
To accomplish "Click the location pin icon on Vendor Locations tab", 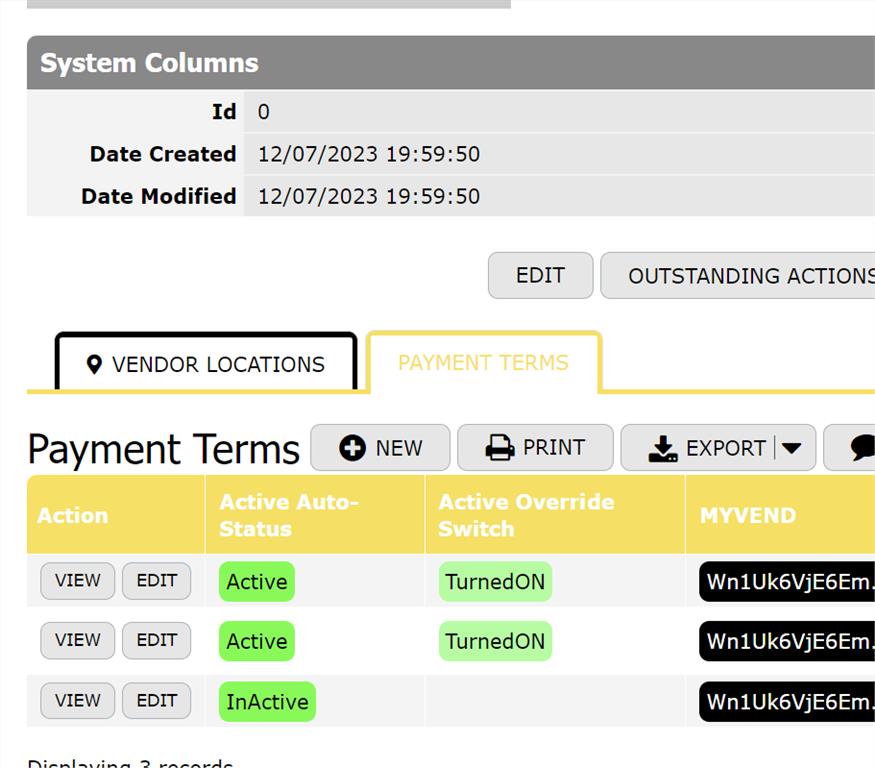I will pyautogui.click(x=94, y=364).
